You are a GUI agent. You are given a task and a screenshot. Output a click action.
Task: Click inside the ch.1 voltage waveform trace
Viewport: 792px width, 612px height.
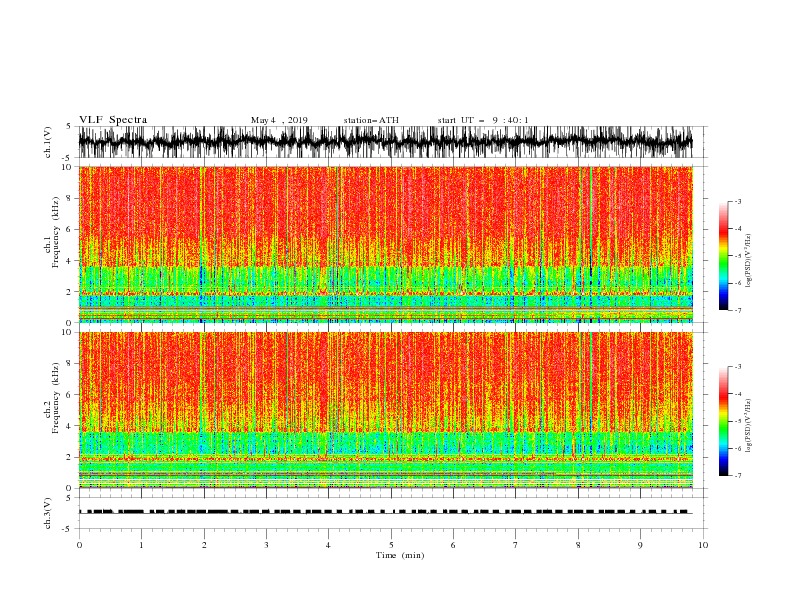[386, 142]
